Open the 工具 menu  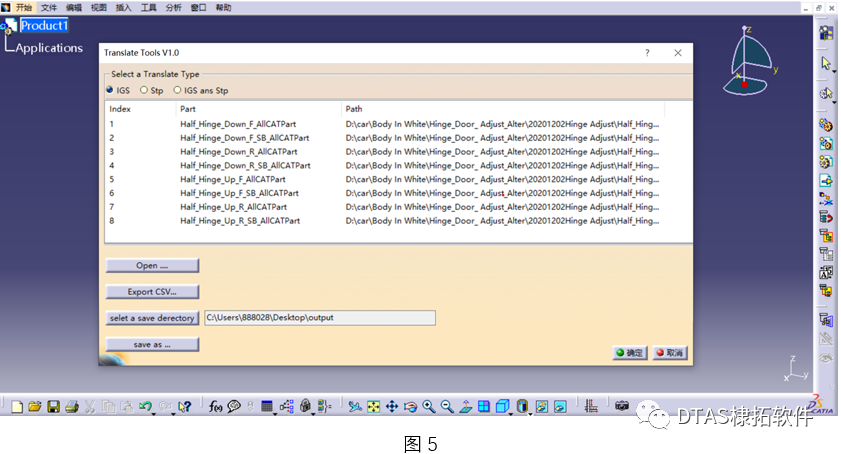coord(149,7)
